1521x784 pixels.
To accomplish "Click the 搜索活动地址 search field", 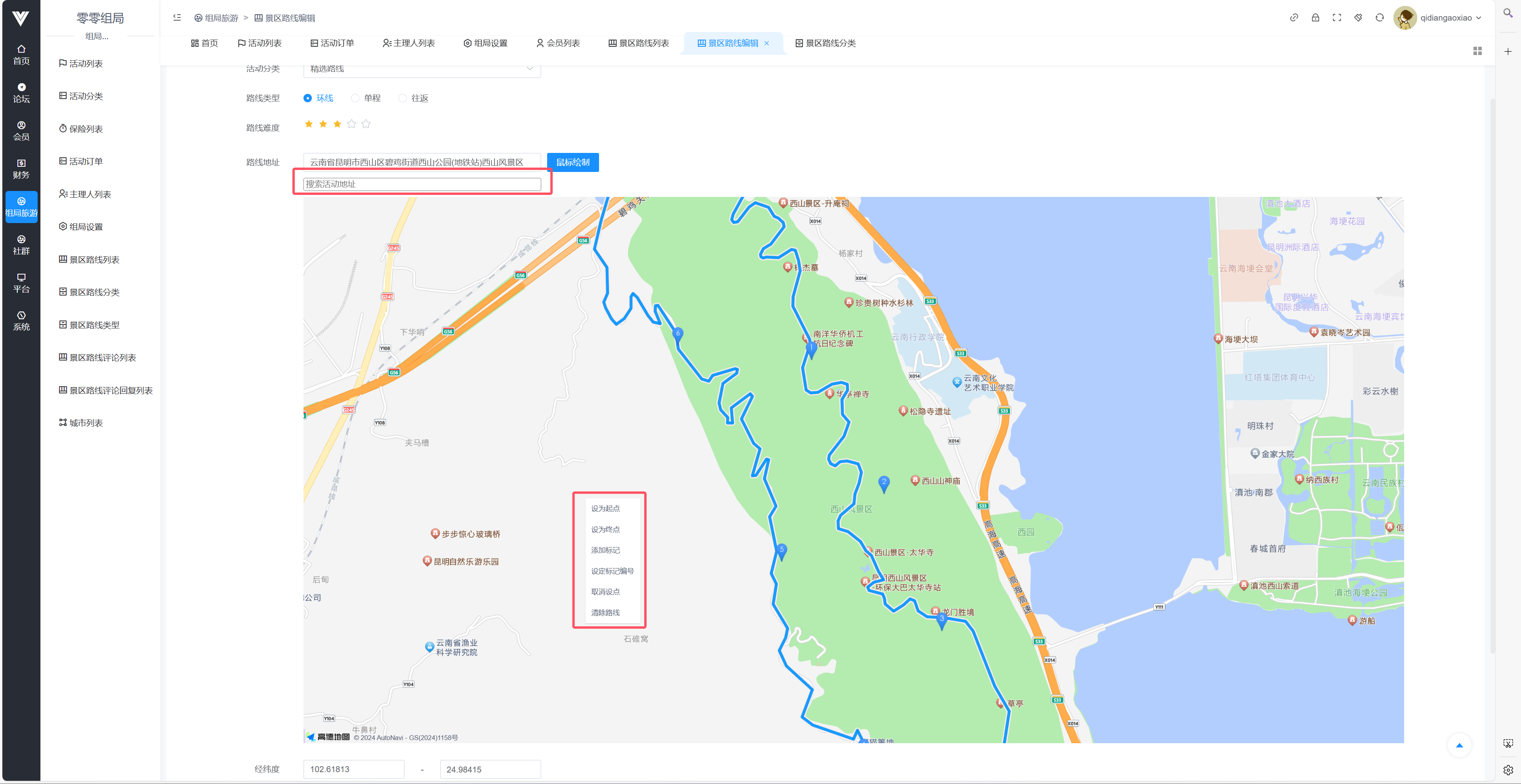I will tap(422, 184).
